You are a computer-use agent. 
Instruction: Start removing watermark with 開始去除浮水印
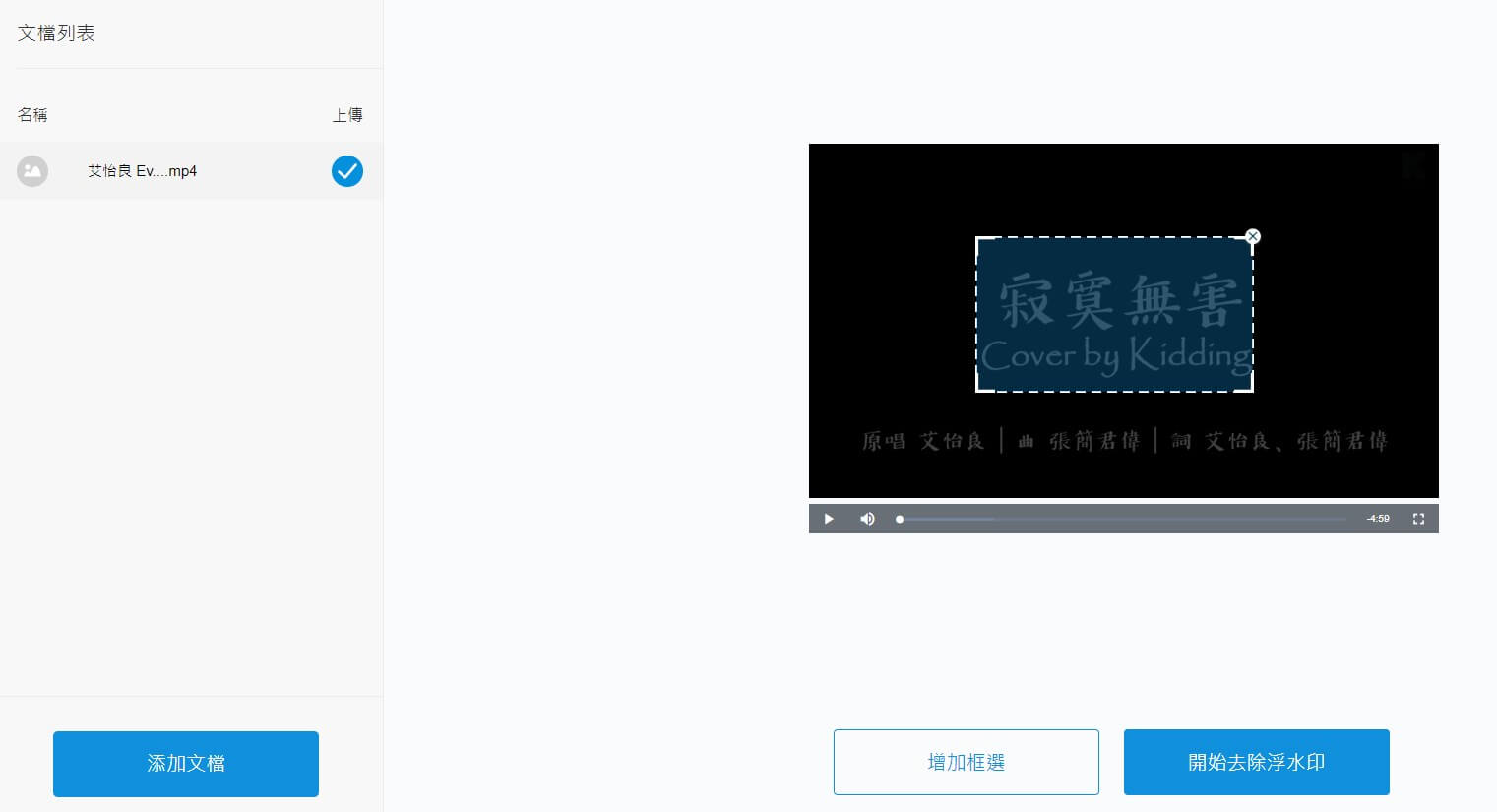(x=1256, y=762)
